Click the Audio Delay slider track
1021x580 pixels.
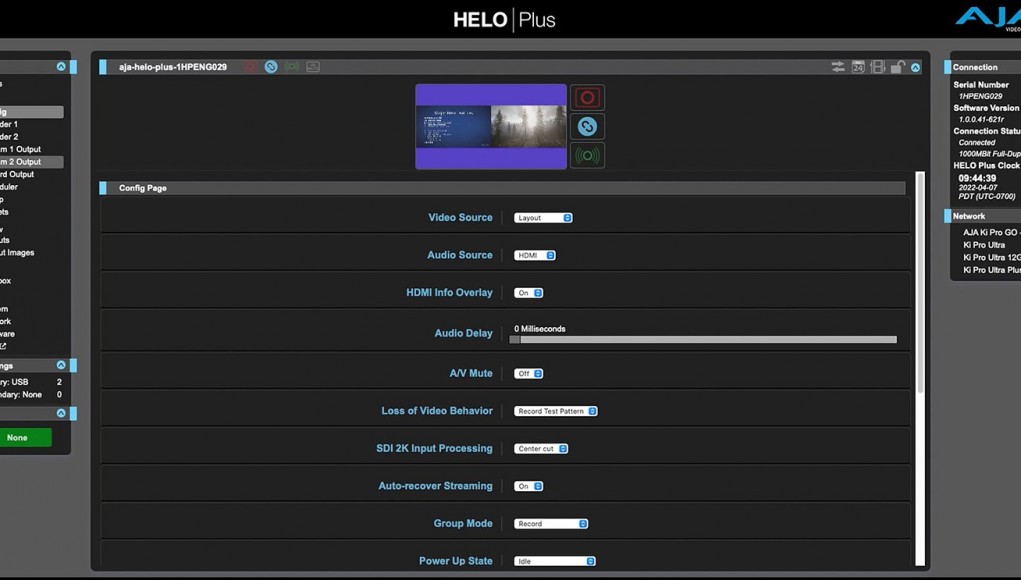[x=703, y=340]
